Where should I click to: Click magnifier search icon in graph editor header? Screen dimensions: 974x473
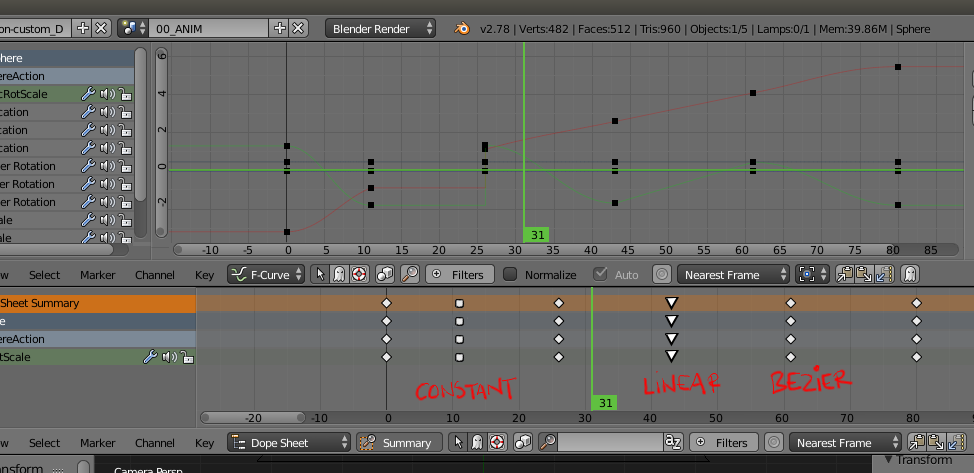409,274
